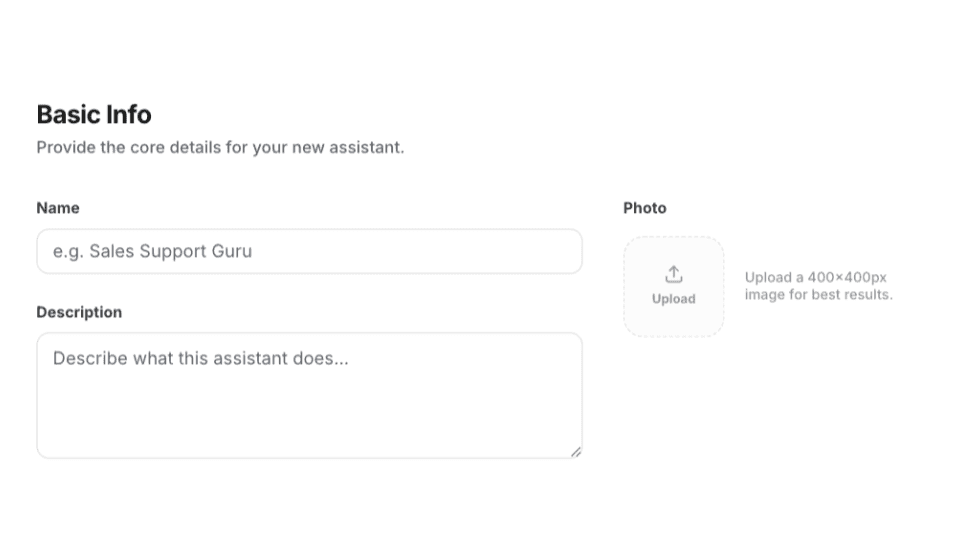Click the 'Basic Info' heading

94,114
